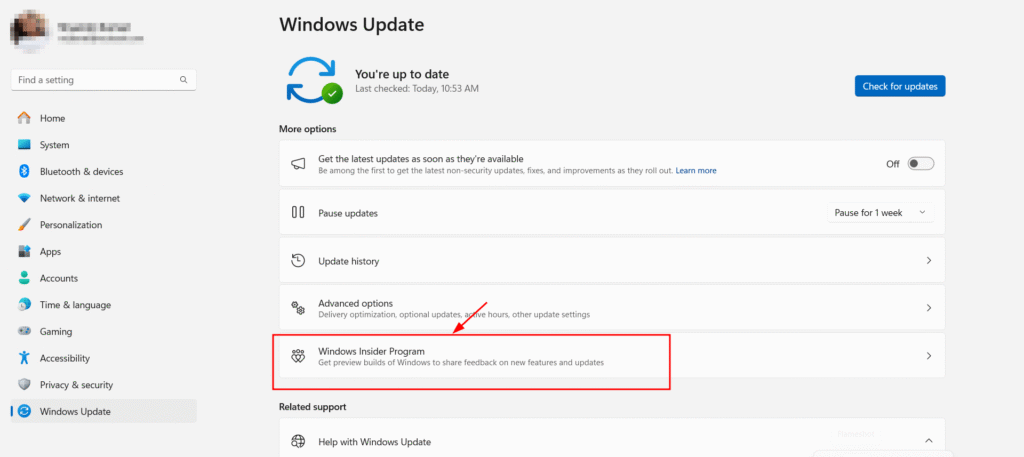Open Advanced options via its chevron
Image resolution: width=1024 pixels, height=457 pixels.
point(929,308)
